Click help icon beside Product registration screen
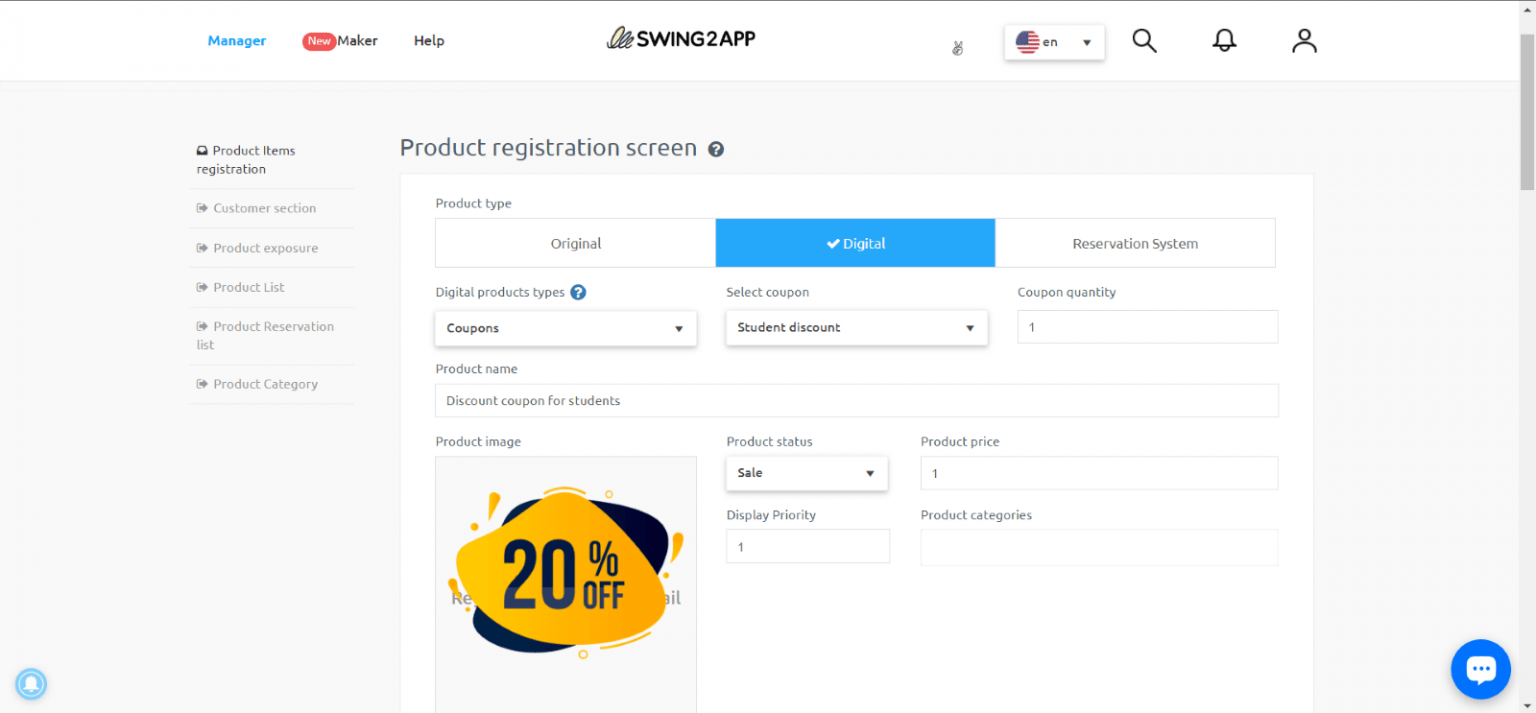The height and width of the screenshot is (713, 1536). click(x=716, y=149)
